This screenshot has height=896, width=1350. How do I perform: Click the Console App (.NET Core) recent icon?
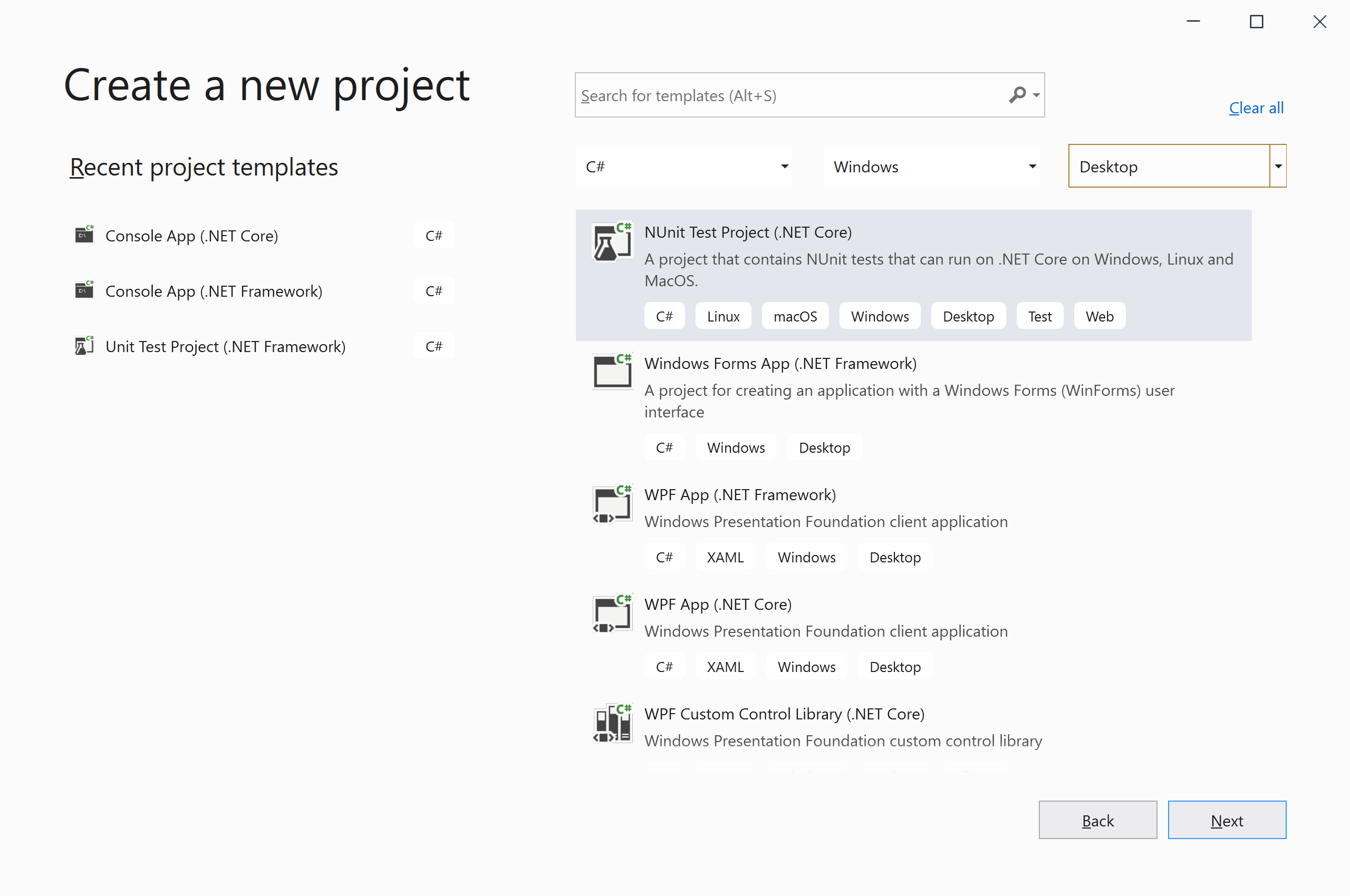click(x=84, y=235)
